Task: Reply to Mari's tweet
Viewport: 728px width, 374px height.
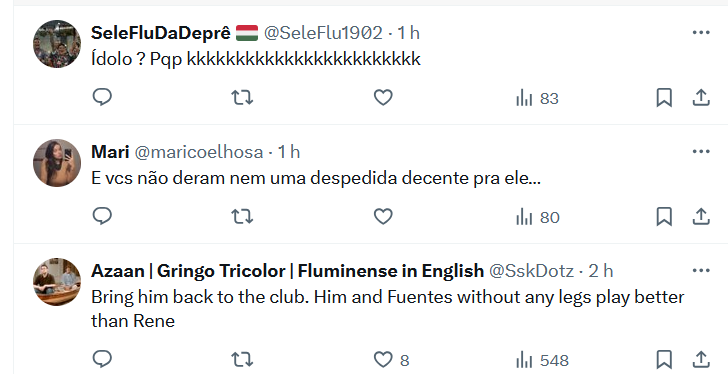Action: [102, 216]
